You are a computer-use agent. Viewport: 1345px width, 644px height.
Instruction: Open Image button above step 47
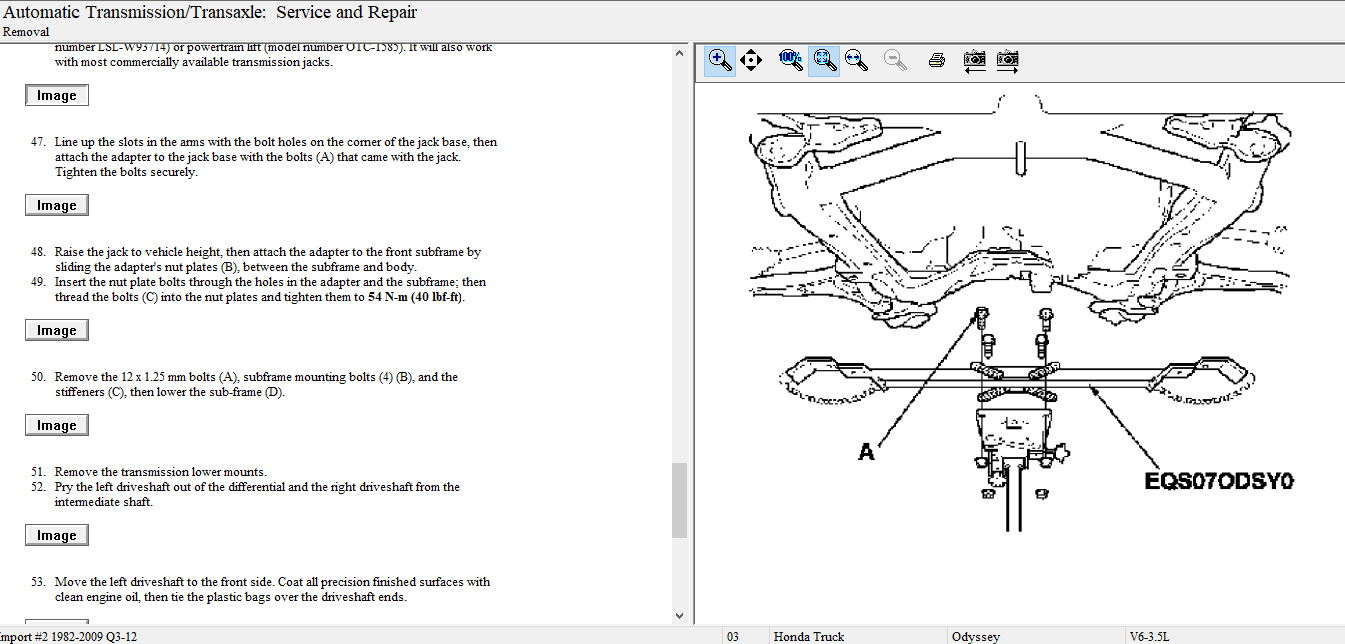pos(57,95)
